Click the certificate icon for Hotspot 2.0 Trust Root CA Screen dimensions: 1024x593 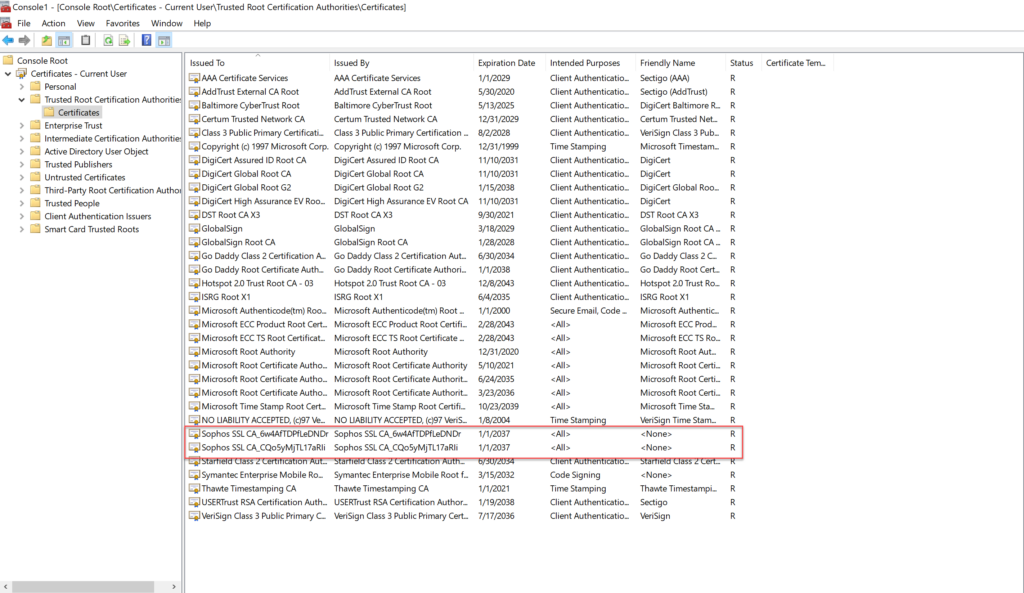[194, 283]
